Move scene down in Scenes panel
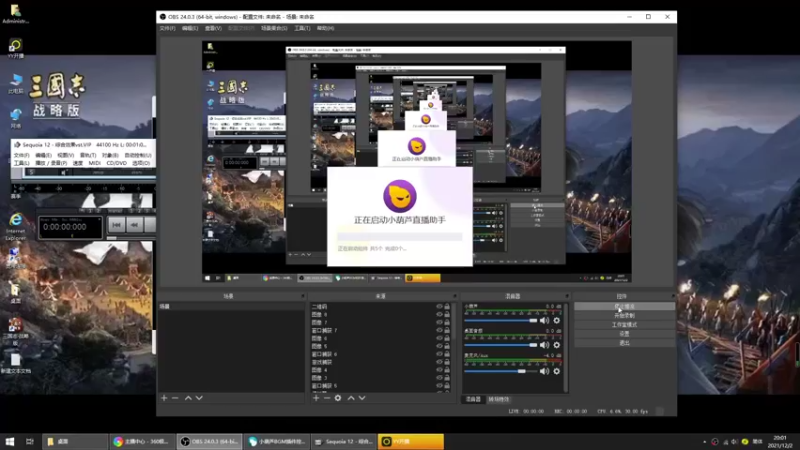This screenshot has width=800, height=450. coord(199,398)
